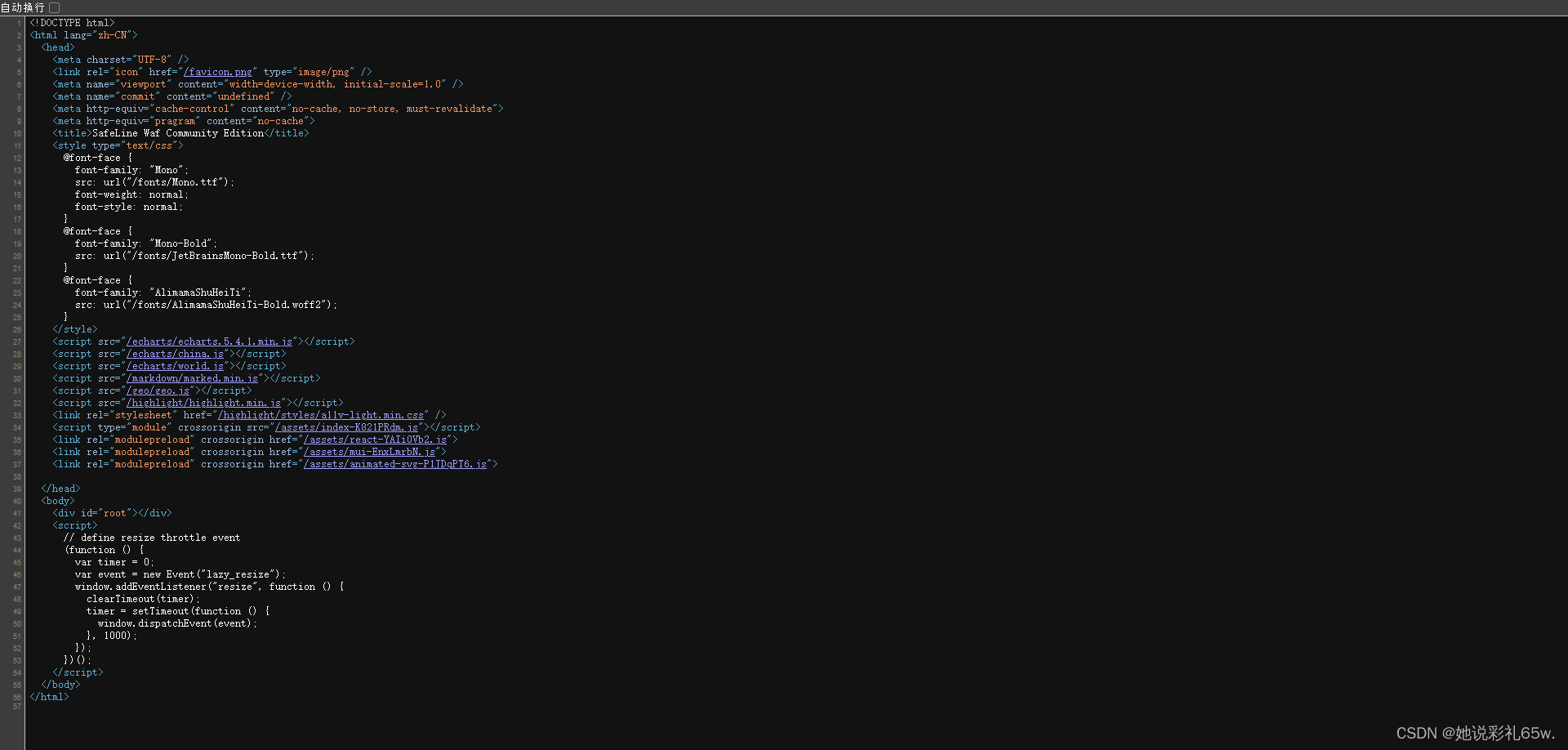This screenshot has width=1568, height=750.
Task: Open the /geo/geo.js script link
Action: 158,391
